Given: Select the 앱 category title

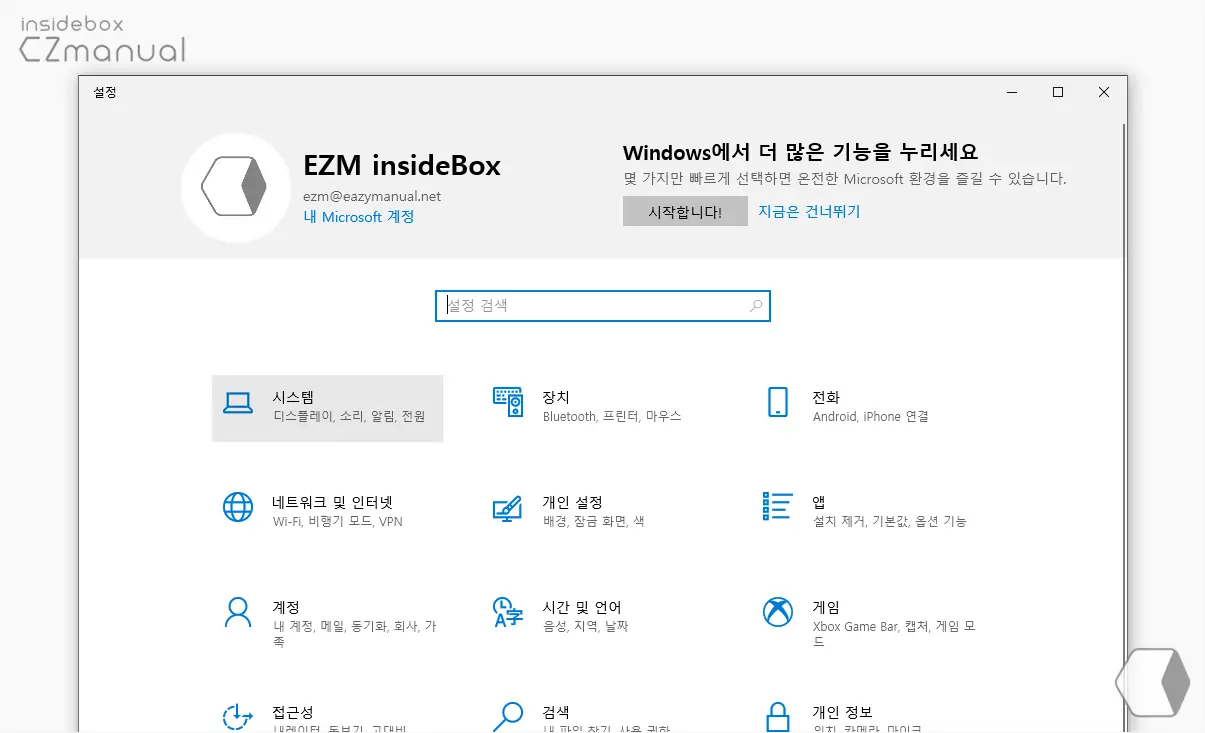Looking at the screenshot, I should point(819,502).
